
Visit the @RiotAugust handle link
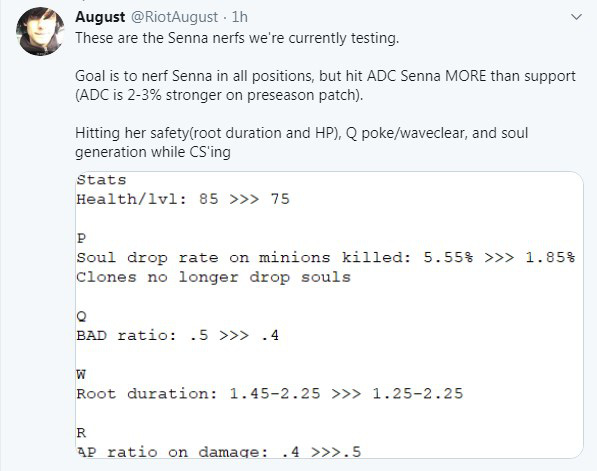174,17
